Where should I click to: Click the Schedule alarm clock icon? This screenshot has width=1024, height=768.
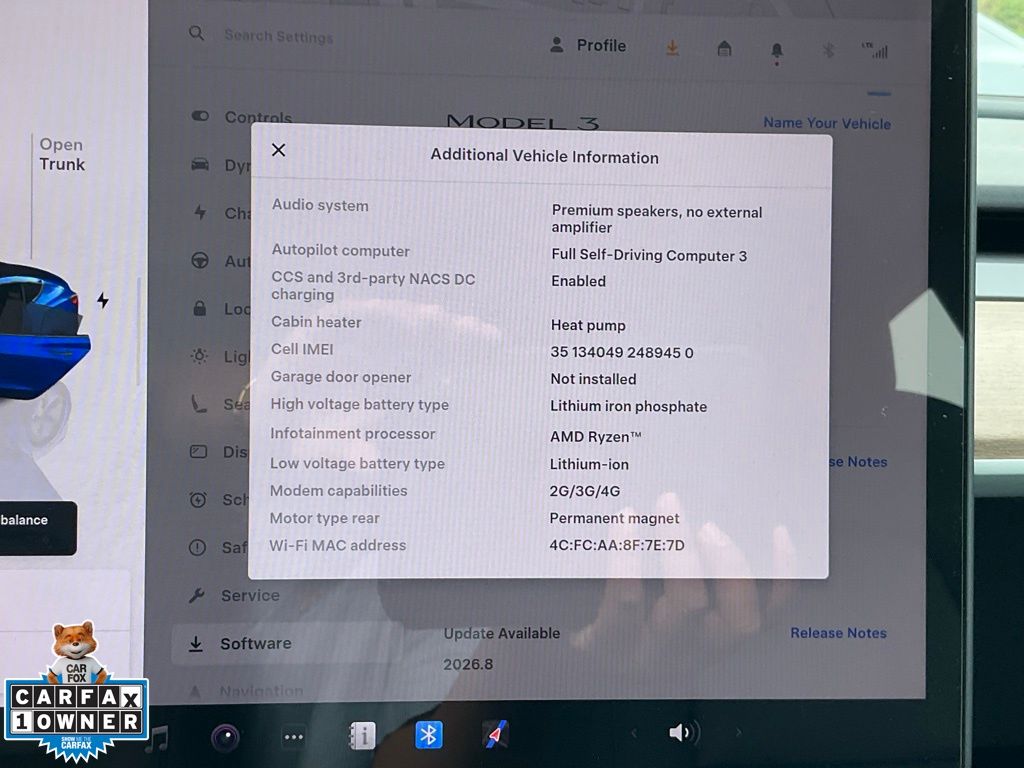tap(198, 500)
